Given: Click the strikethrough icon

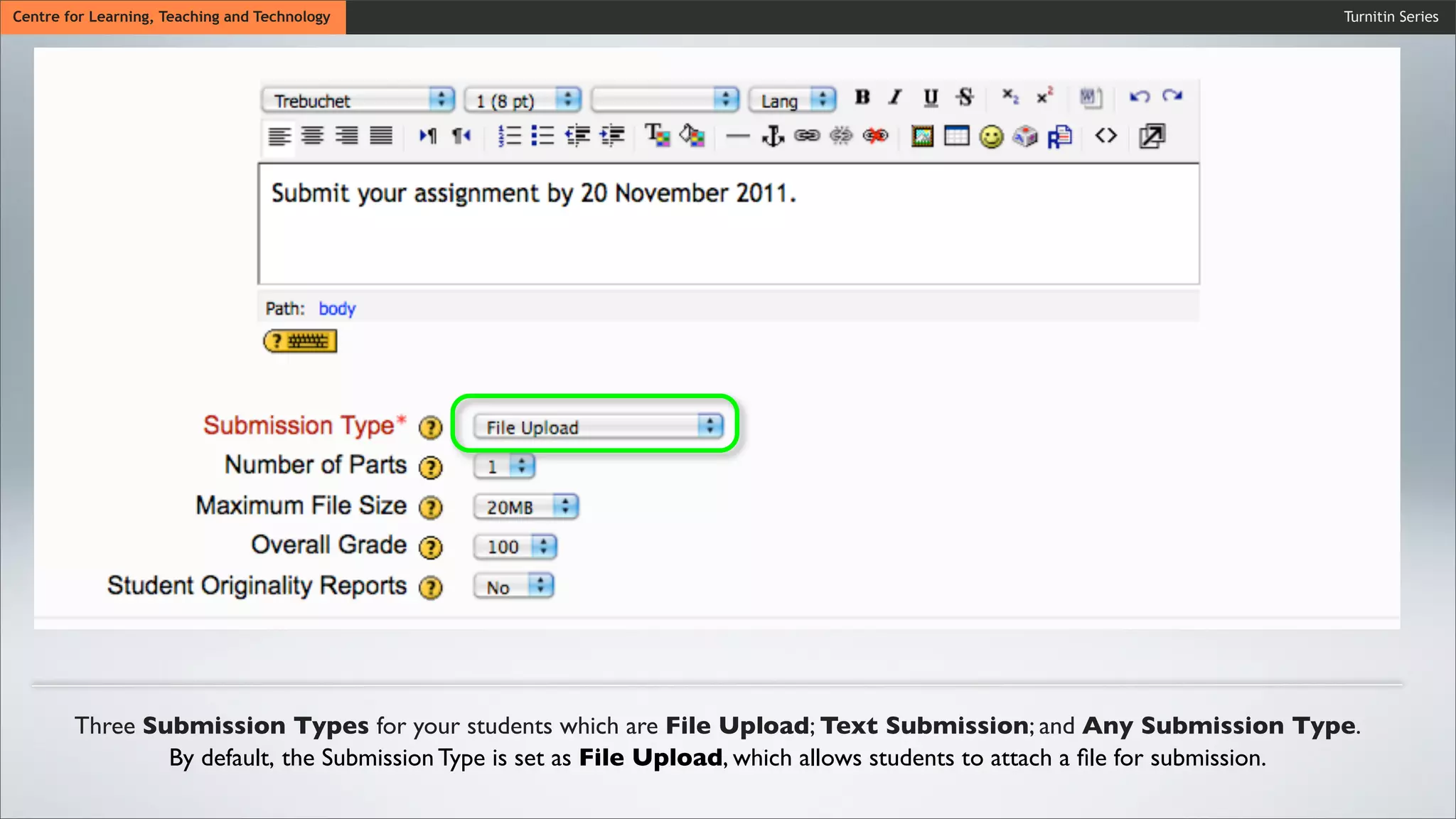Looking at the screenshot, I should pyautogui.click(x=965, y=97).
